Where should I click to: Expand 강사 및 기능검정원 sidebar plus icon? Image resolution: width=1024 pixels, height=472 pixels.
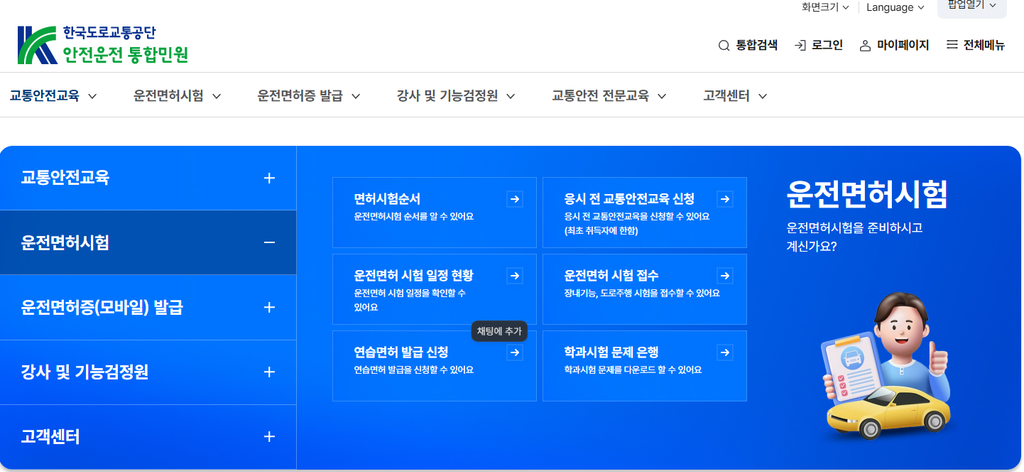(x=269, y=372)
